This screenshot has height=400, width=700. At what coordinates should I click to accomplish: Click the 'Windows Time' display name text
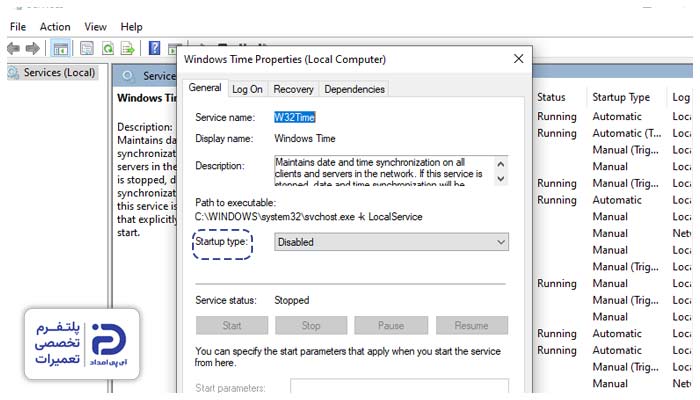pyautogui.click(x=304, y=139)
